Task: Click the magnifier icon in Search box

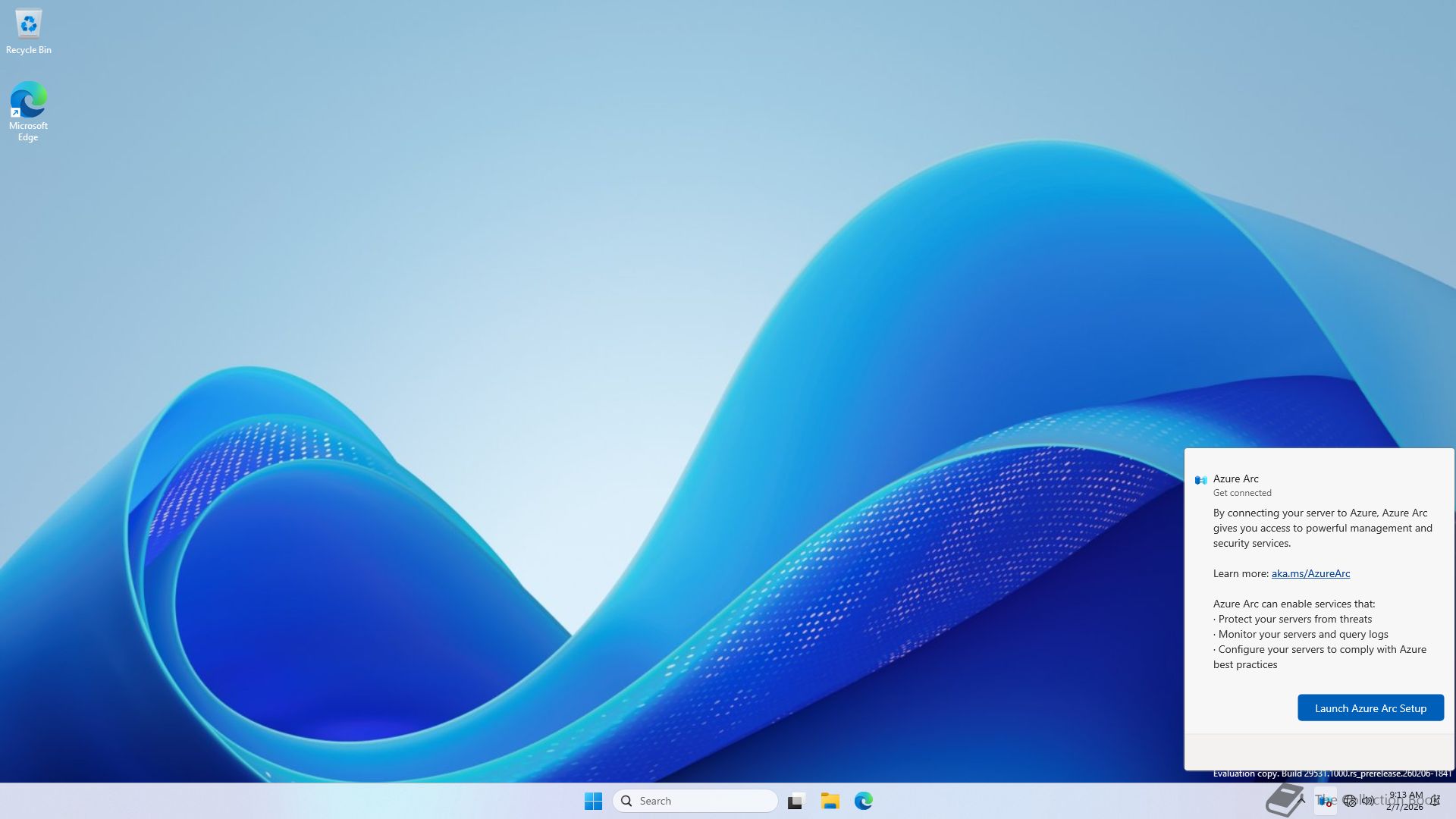Action: click(x=626, y=801)
